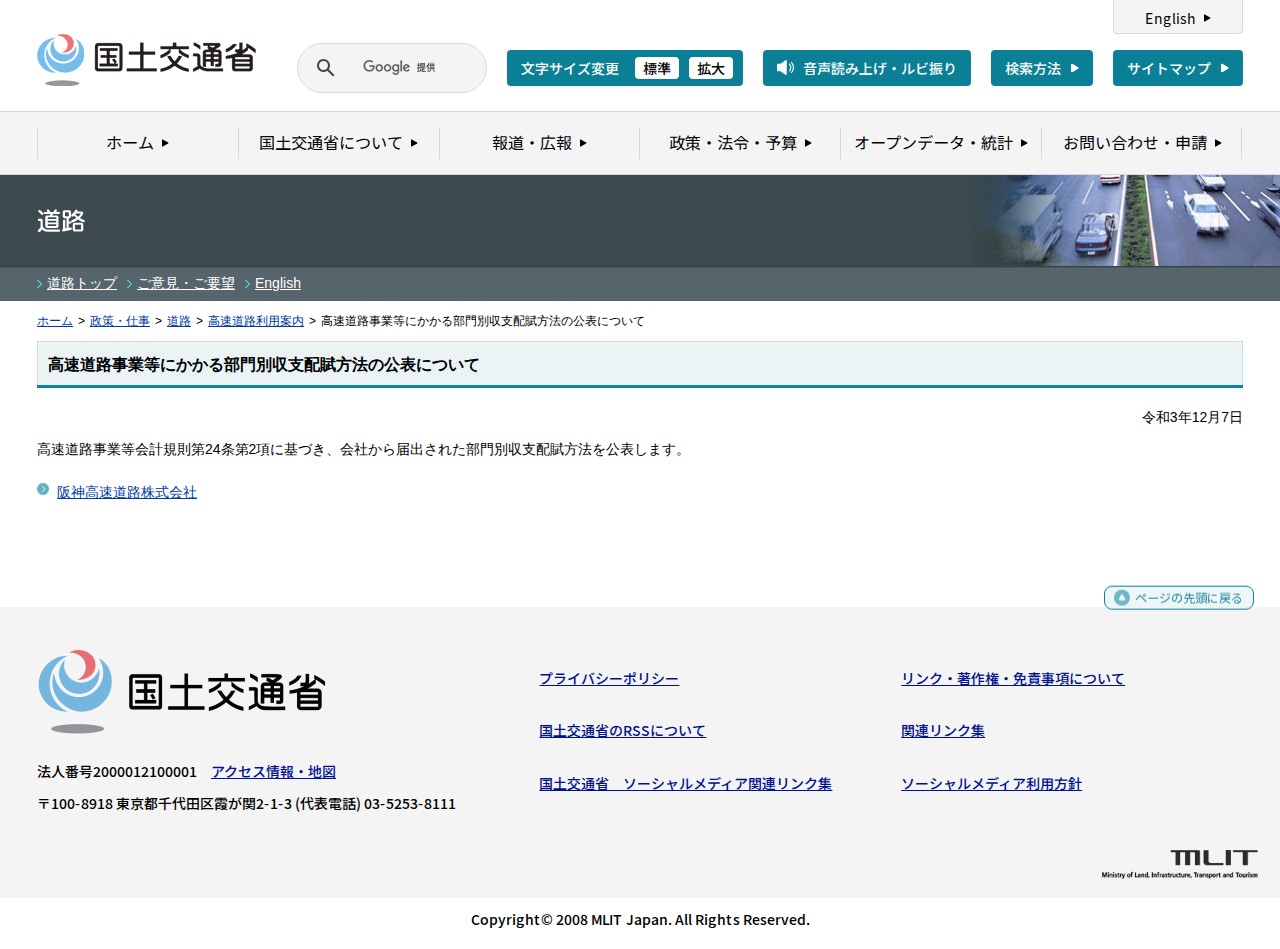
Task: Click the MLIT wordmark in footer corner
Action: [1179, 864]
